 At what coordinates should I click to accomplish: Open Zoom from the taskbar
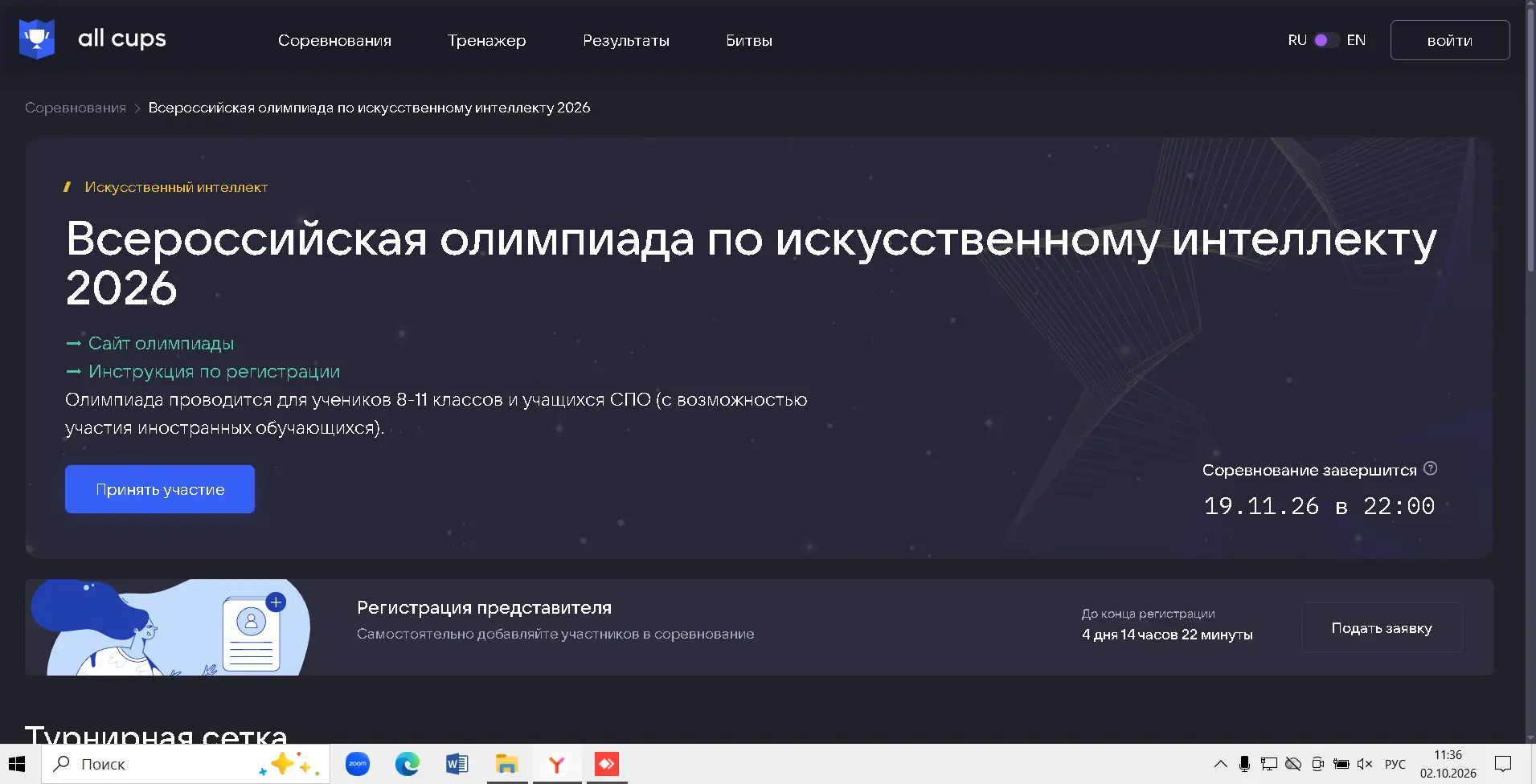358,764
